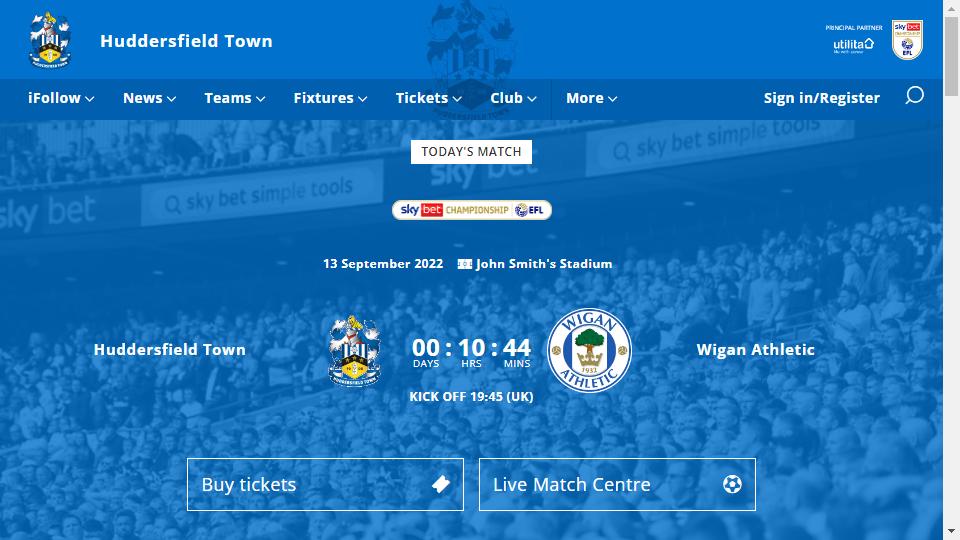
Task: Click the Sign in/Register link
Action: pos(822,98)
